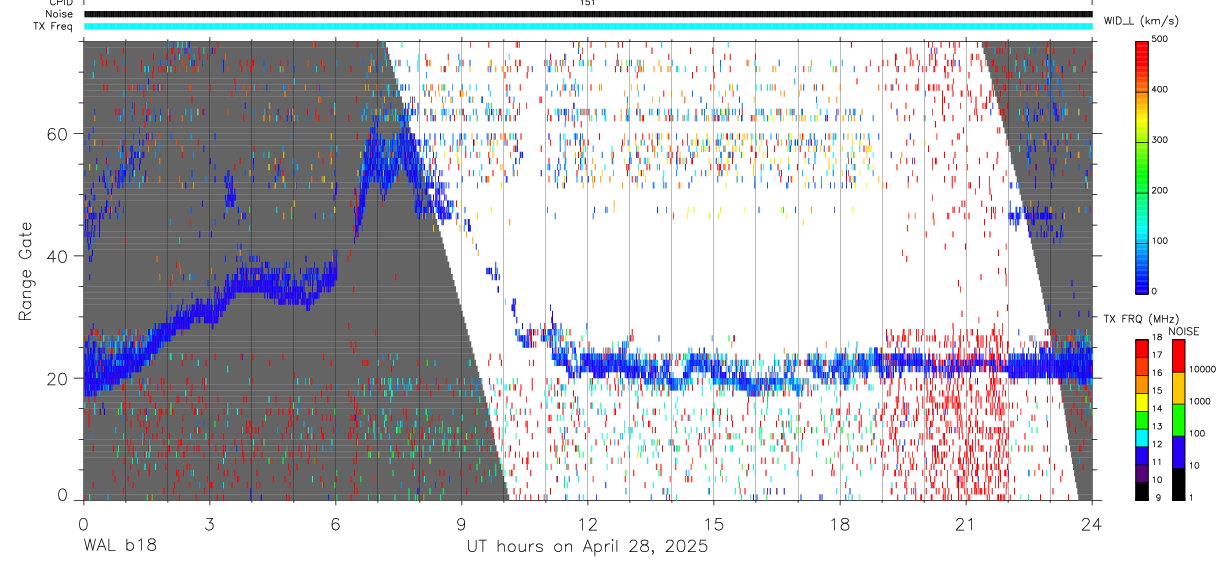Select the 'Noise' row label at top

coord(61,14)
